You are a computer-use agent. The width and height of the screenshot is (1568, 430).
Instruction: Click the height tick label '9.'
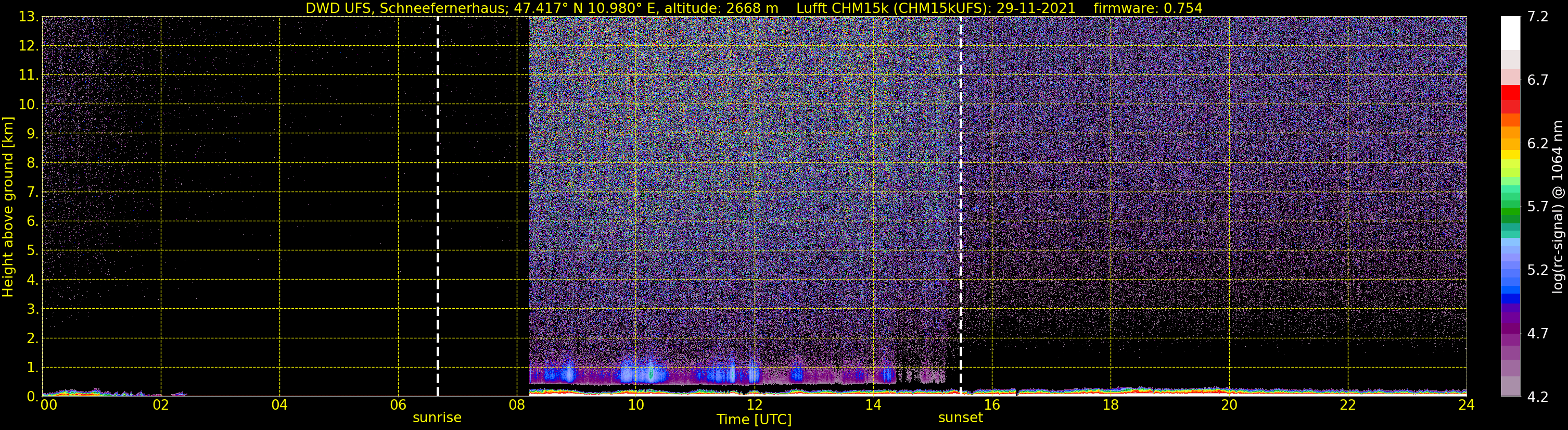click(x=32, y=133)
